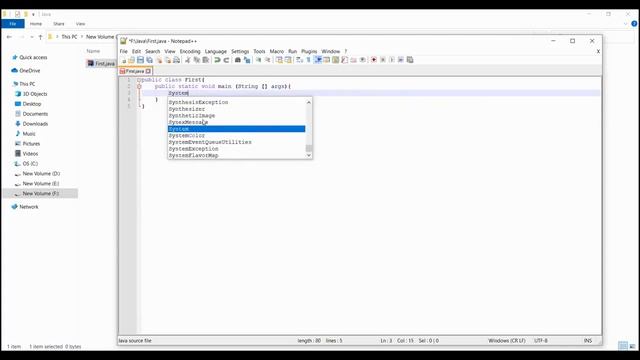
Task: Toggle synchronize horizontal scrolling
Action: [x=288, y=60]
